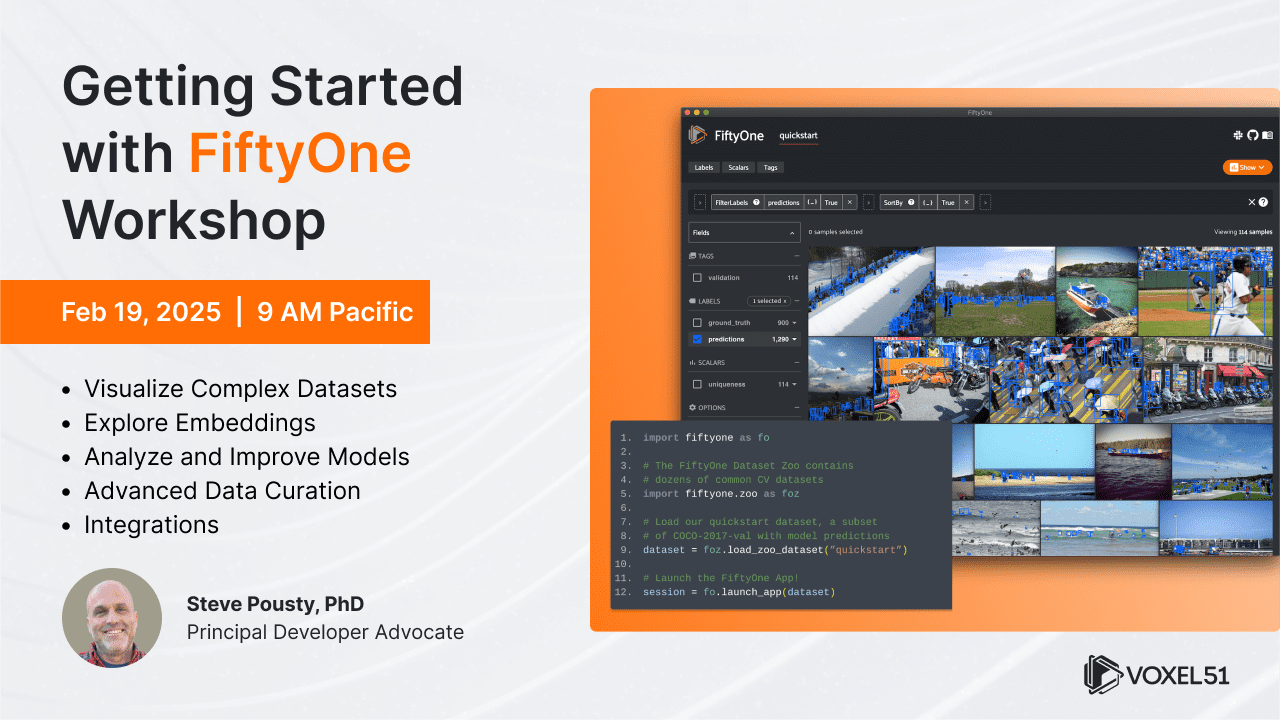
Task: Click the TAGS section icon in sidebar
Action: pyautogui.click(x=693, y=256)
